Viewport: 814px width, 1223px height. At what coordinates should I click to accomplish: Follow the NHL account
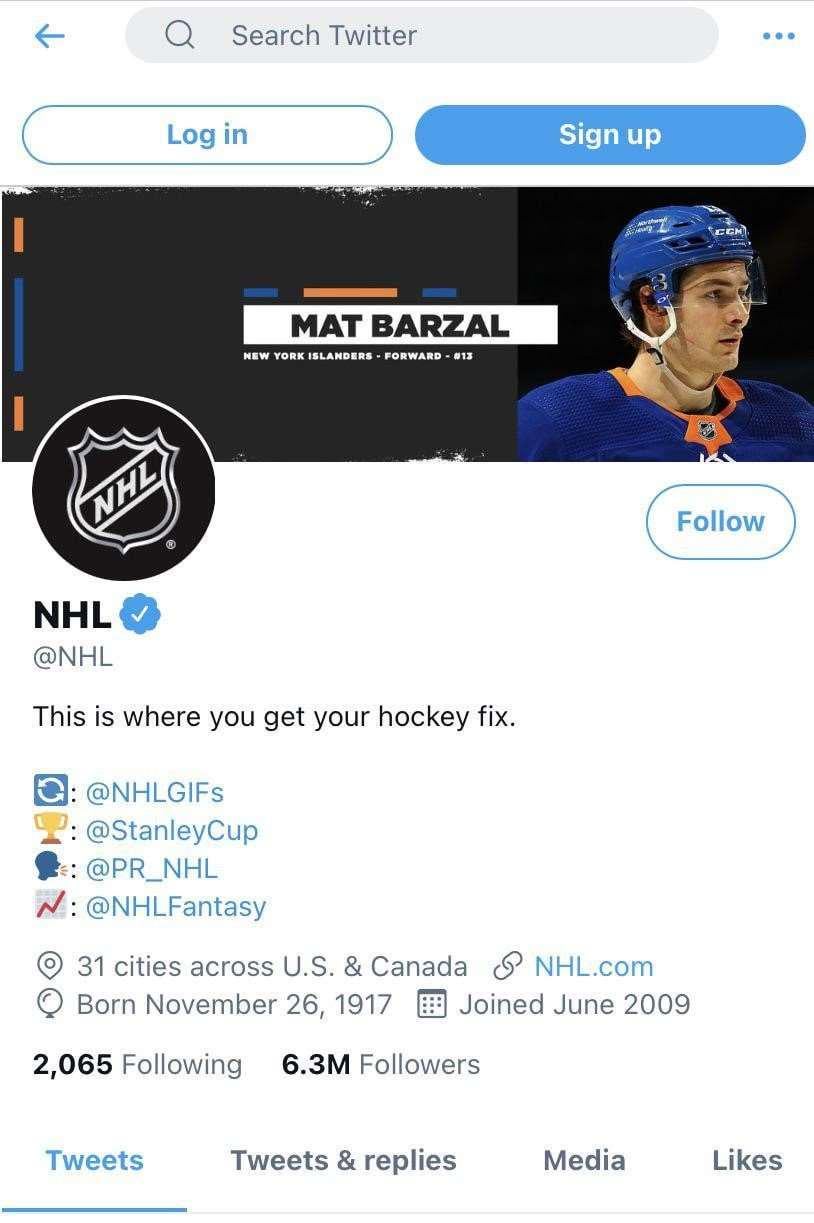click(720, 521)
